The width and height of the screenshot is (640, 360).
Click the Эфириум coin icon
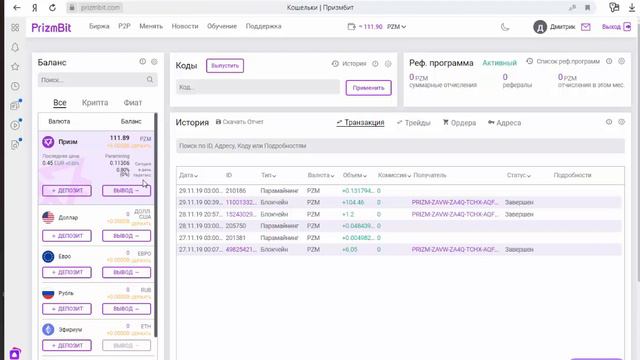[48, 329]
